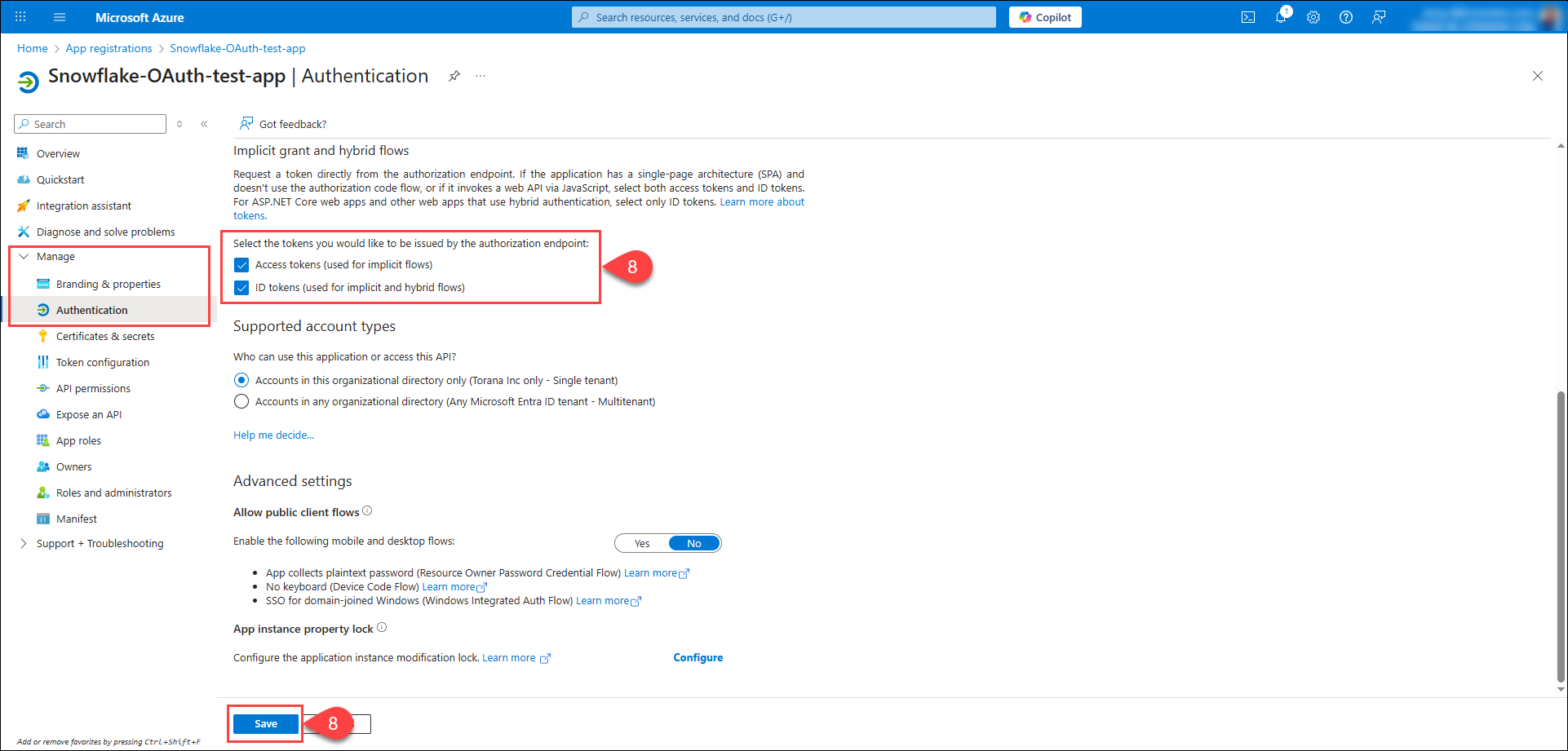Open the Cloud Shell icon in top bar
1568x751 pixels.
click(1247, 17)
